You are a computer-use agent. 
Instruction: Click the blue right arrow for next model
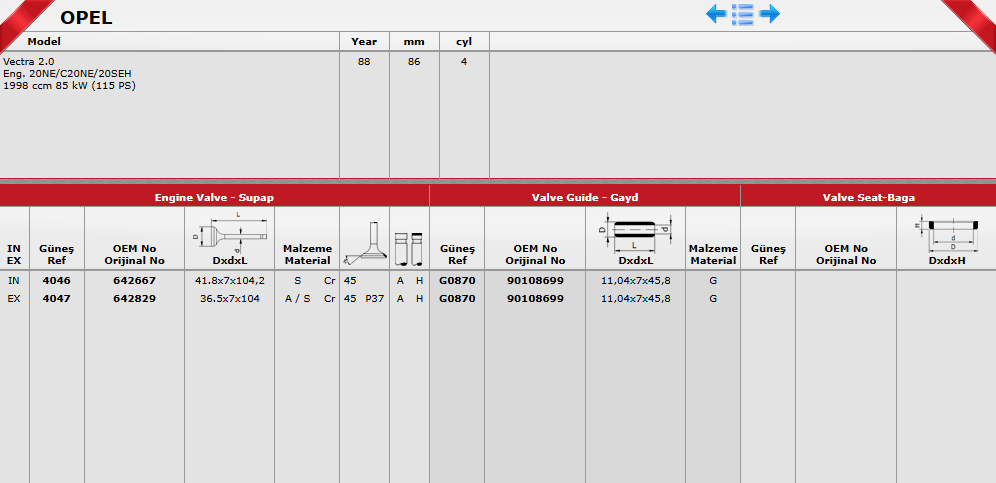tap(769, 14)
